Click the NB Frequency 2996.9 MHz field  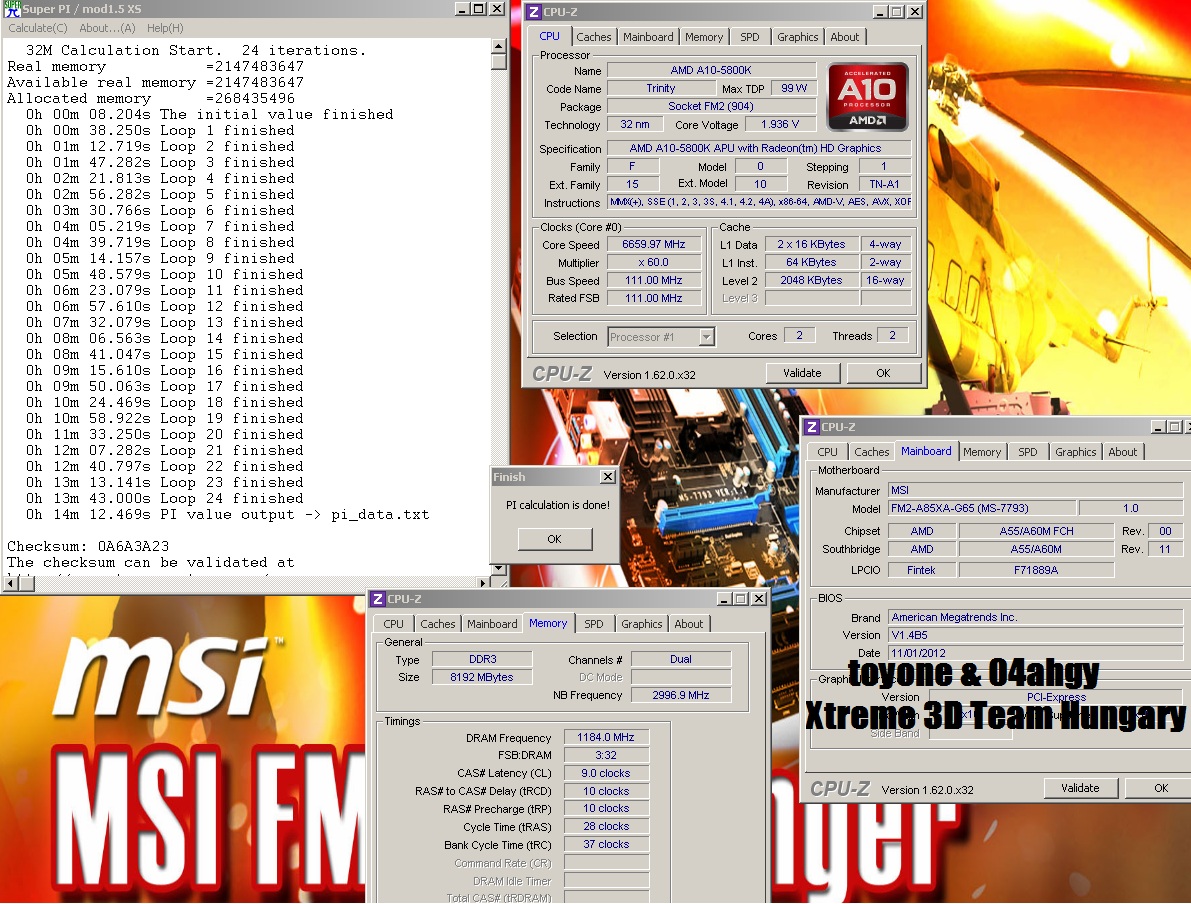681,695
